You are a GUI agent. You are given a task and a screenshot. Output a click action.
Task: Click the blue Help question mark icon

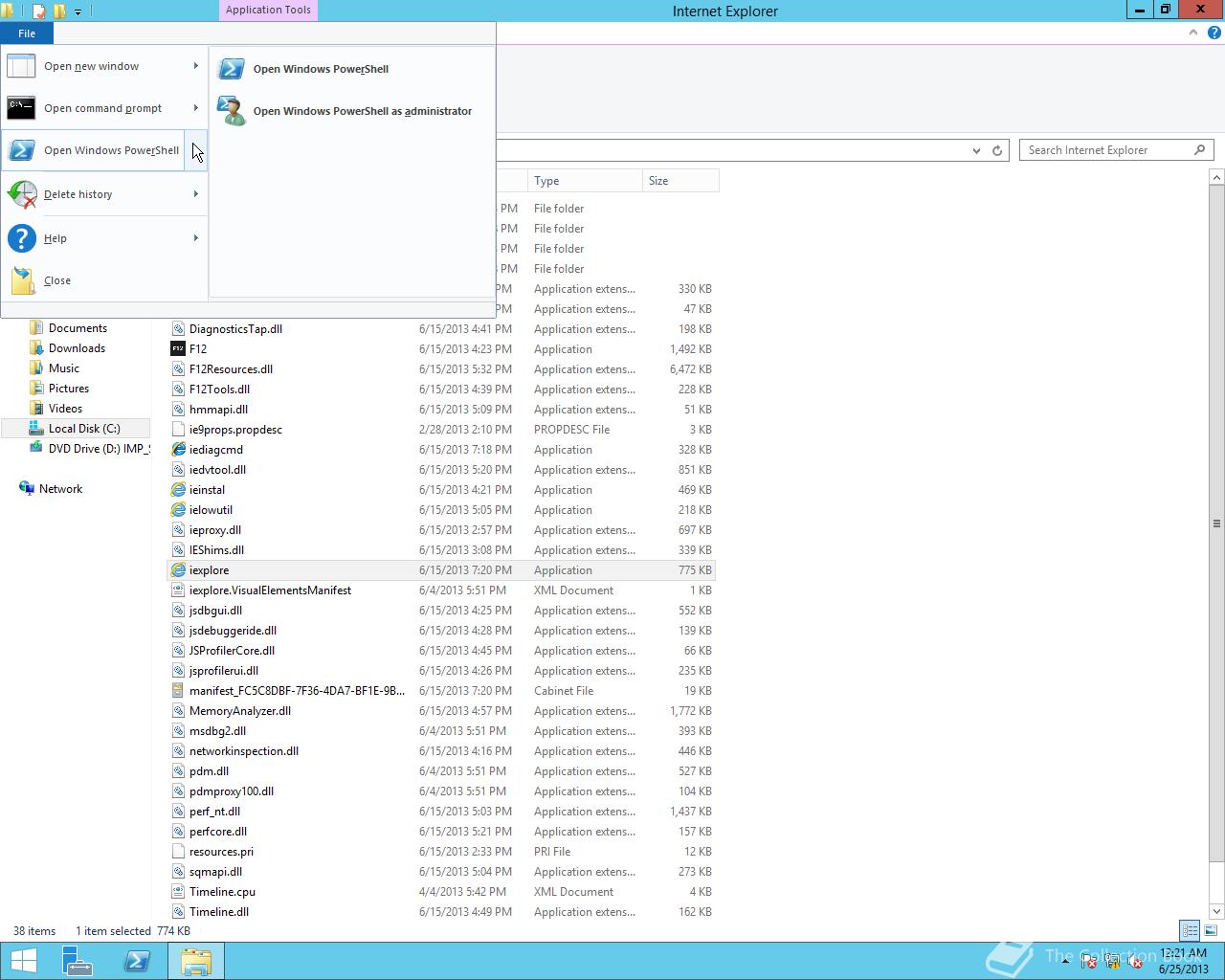[21, 238]
